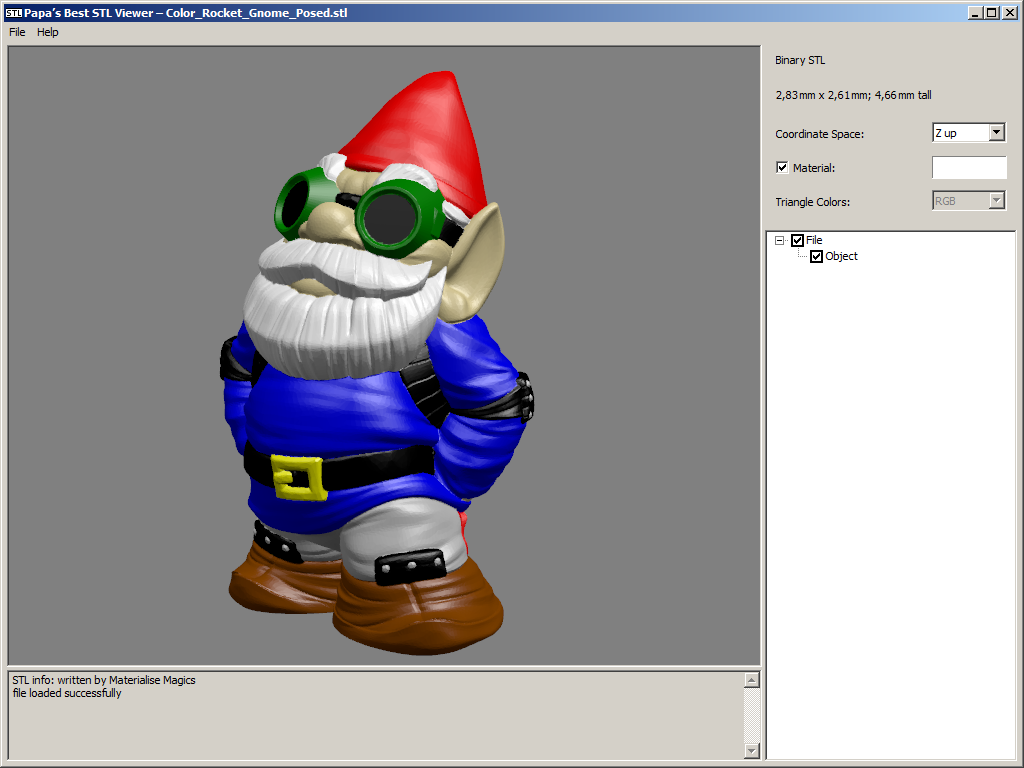1024x768 pixels.
Task: Open the Help menu
Action: [48, 32]
